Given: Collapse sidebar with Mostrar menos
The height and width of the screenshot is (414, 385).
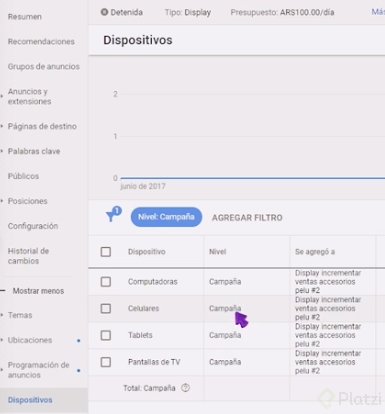Looking at the screenshot, I should pyautogui.click(x=38, y=291).
